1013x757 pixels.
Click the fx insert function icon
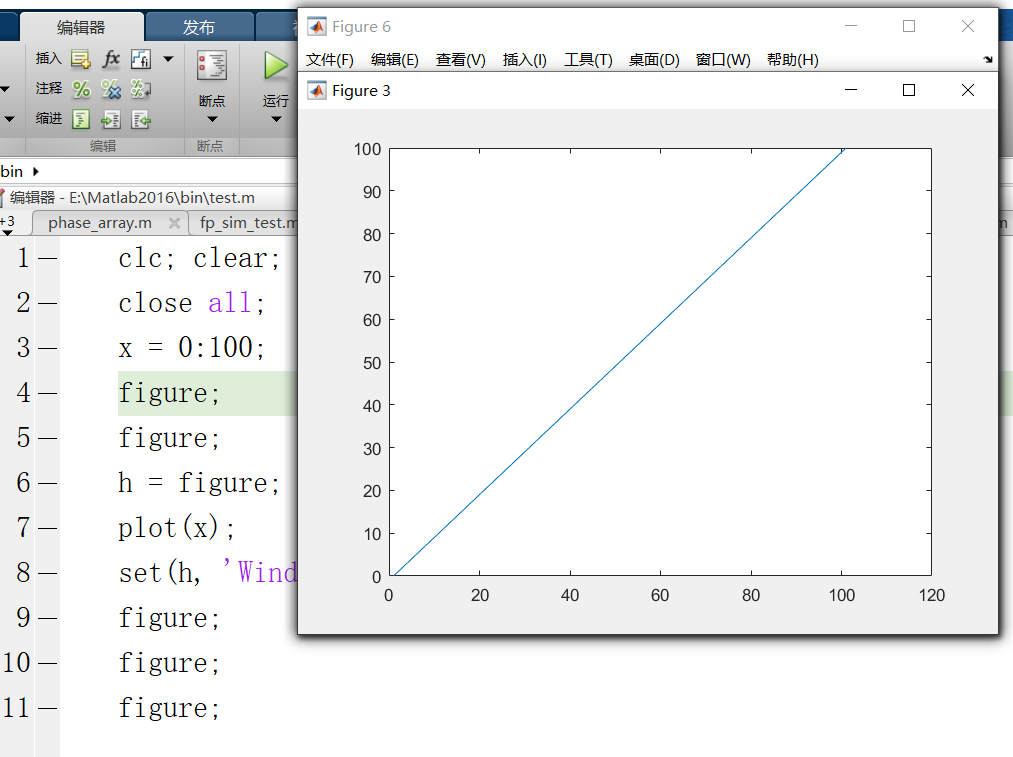click(x=111, y=59)
